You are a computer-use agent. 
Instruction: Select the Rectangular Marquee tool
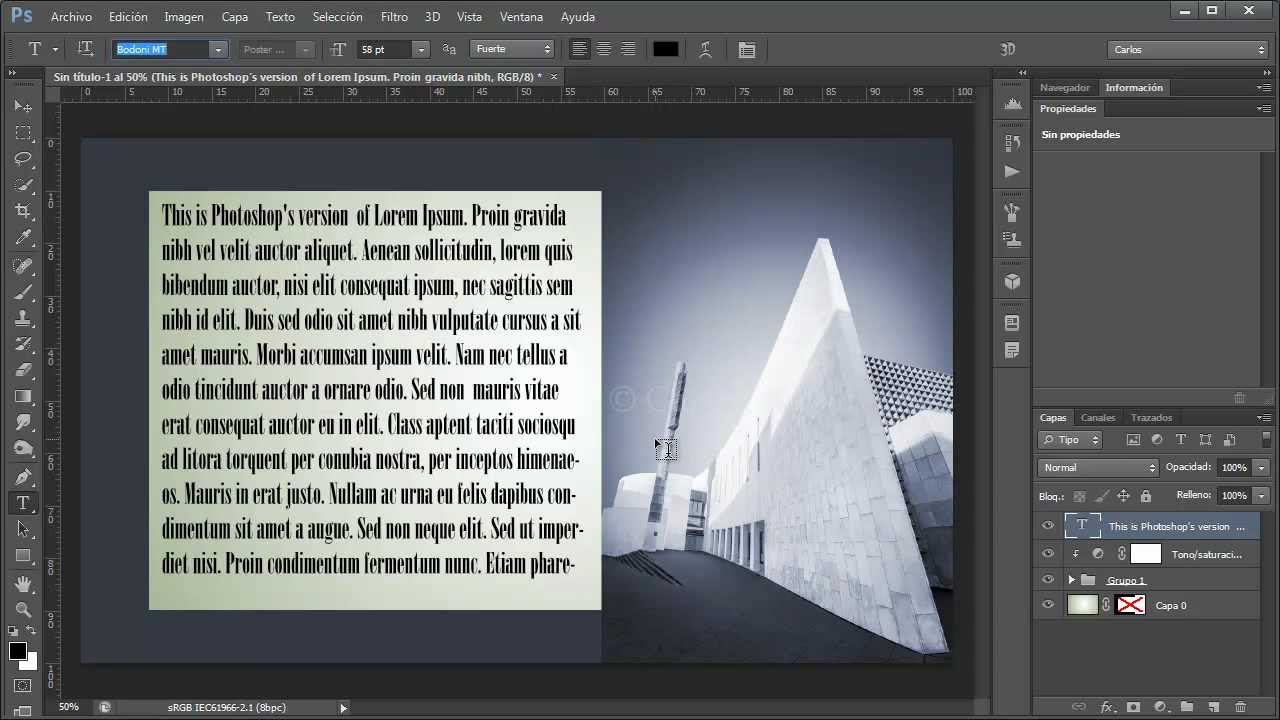click(x=23, y=133)
